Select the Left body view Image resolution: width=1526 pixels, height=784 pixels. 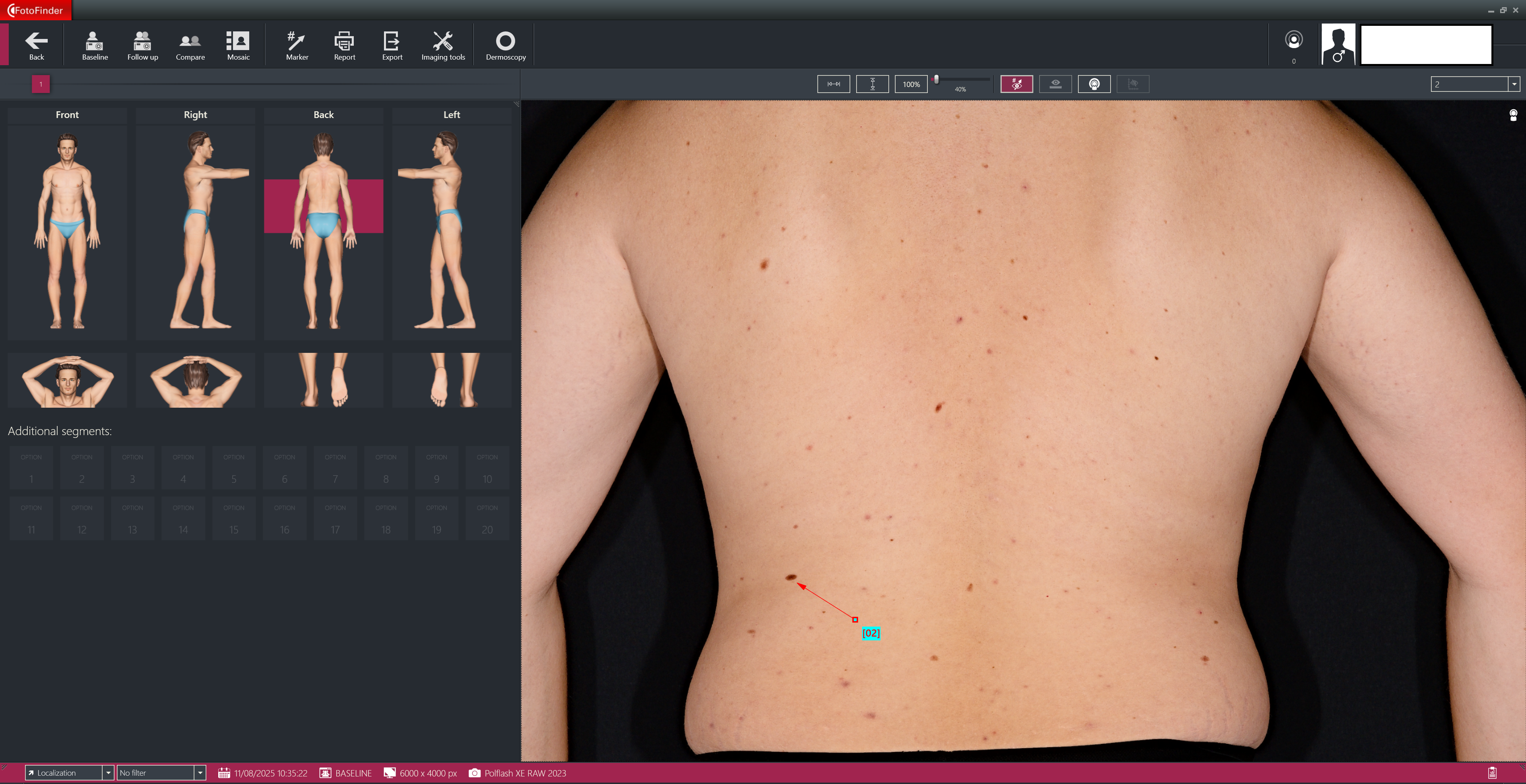(452, 231)
